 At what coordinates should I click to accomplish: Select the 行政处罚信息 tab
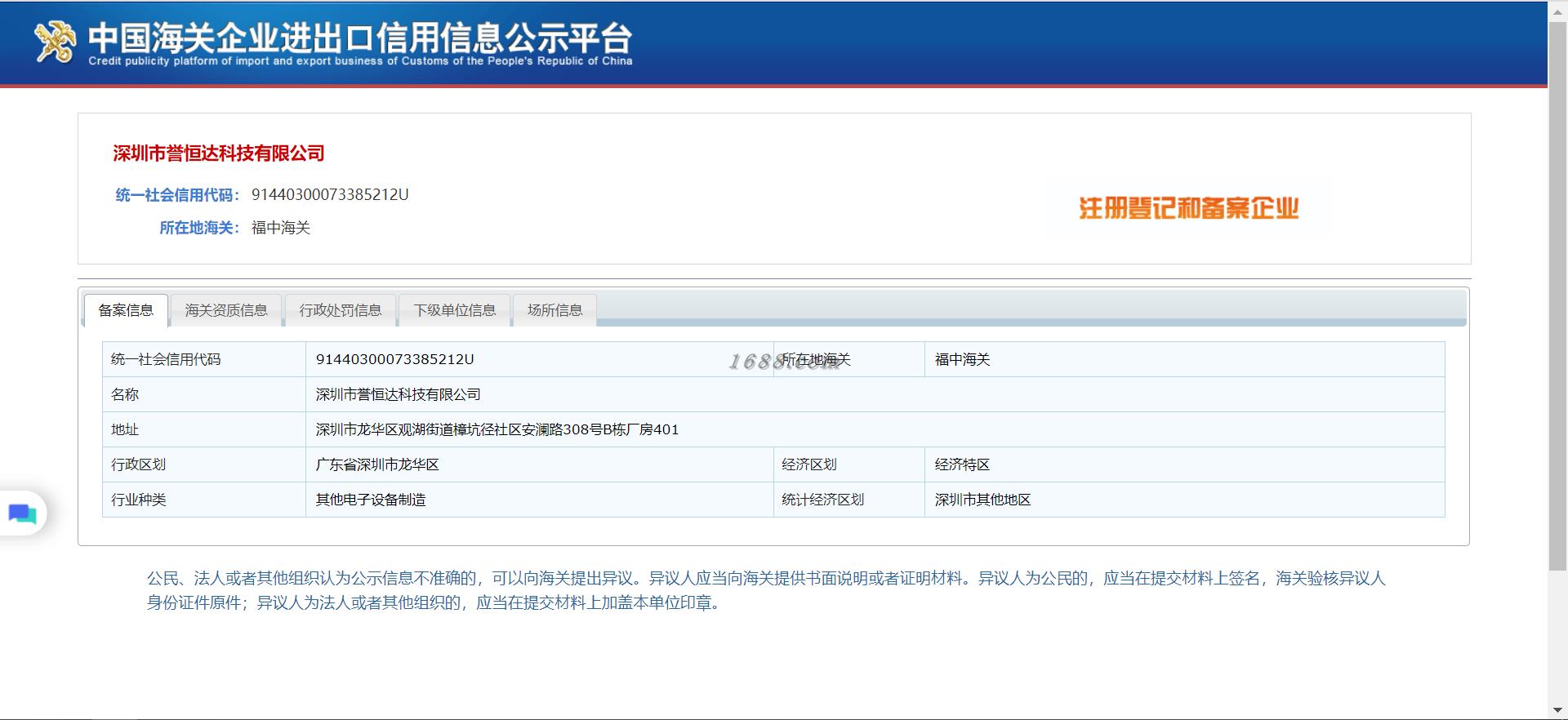[x=341, y=310]
